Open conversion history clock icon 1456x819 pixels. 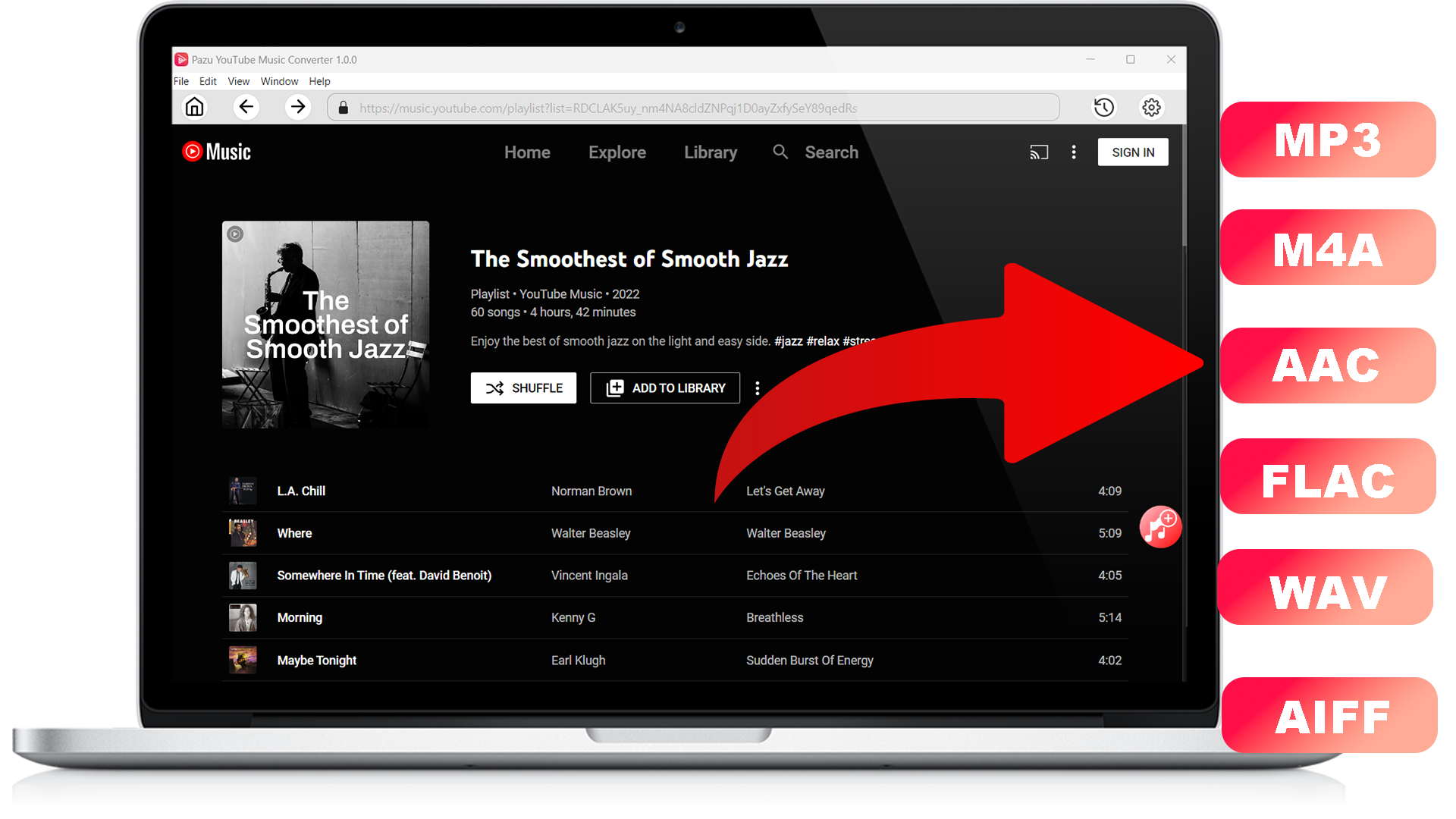point(1103,108)
